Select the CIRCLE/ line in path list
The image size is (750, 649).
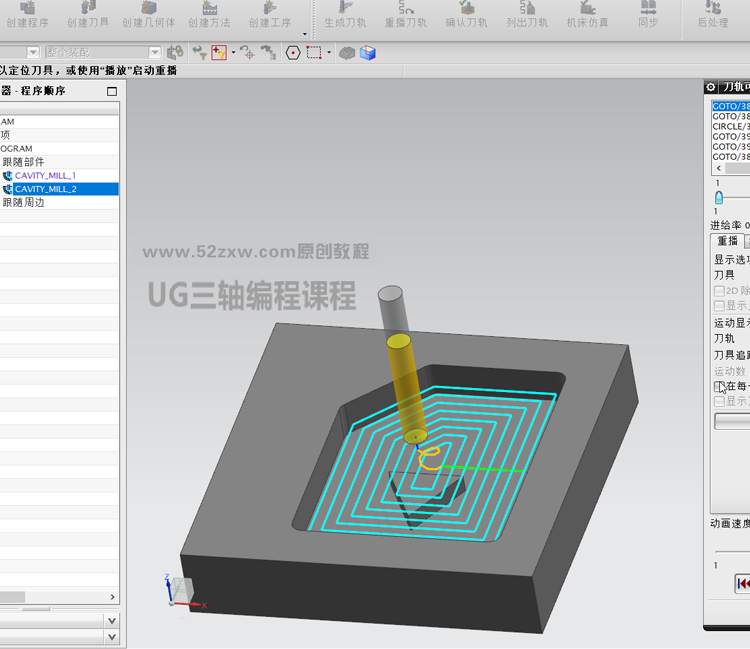(x=731, y=126)
